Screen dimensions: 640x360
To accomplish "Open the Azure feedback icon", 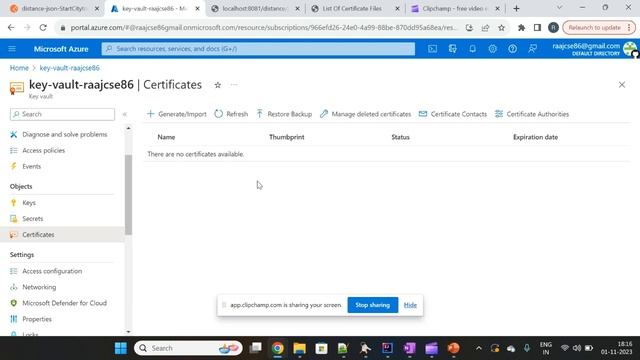I will 533,49.
